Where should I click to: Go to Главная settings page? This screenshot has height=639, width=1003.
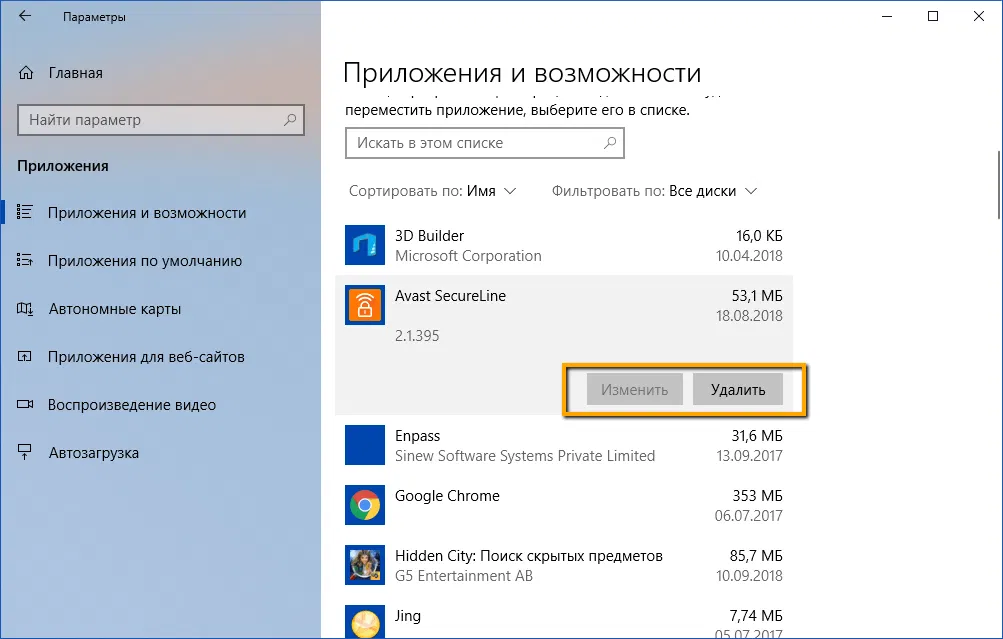click(75, 73)
